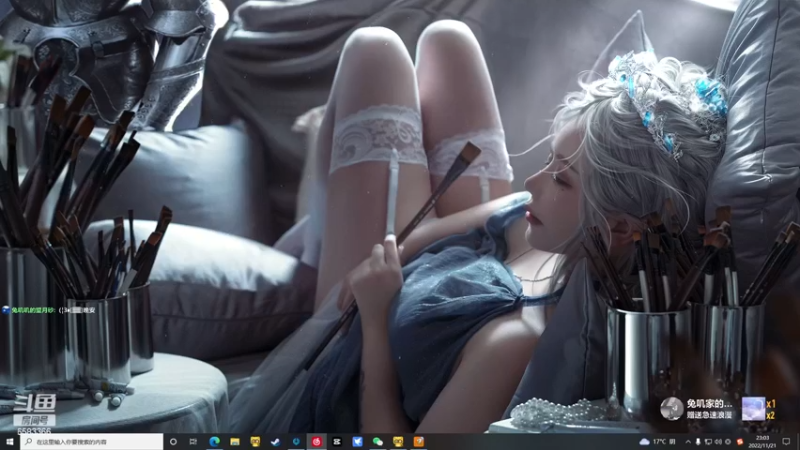Viewport: 800px width, 450px height.
Task: Click the microphone tray icon
Action: tap(698, 442)
